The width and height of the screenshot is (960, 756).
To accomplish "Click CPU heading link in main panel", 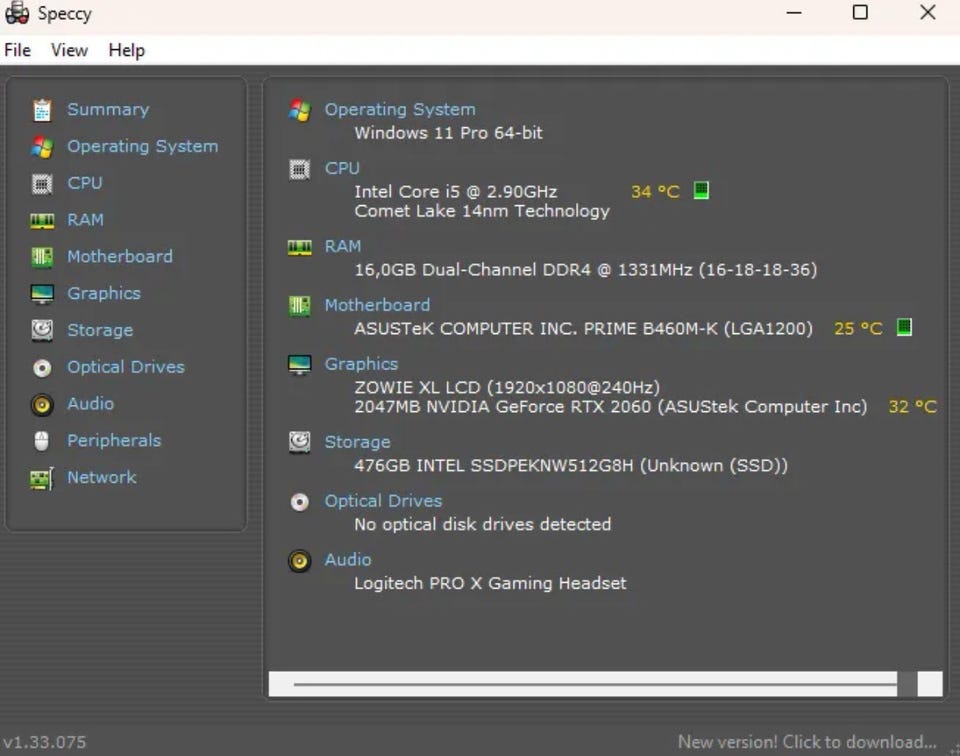I will 342,168.
